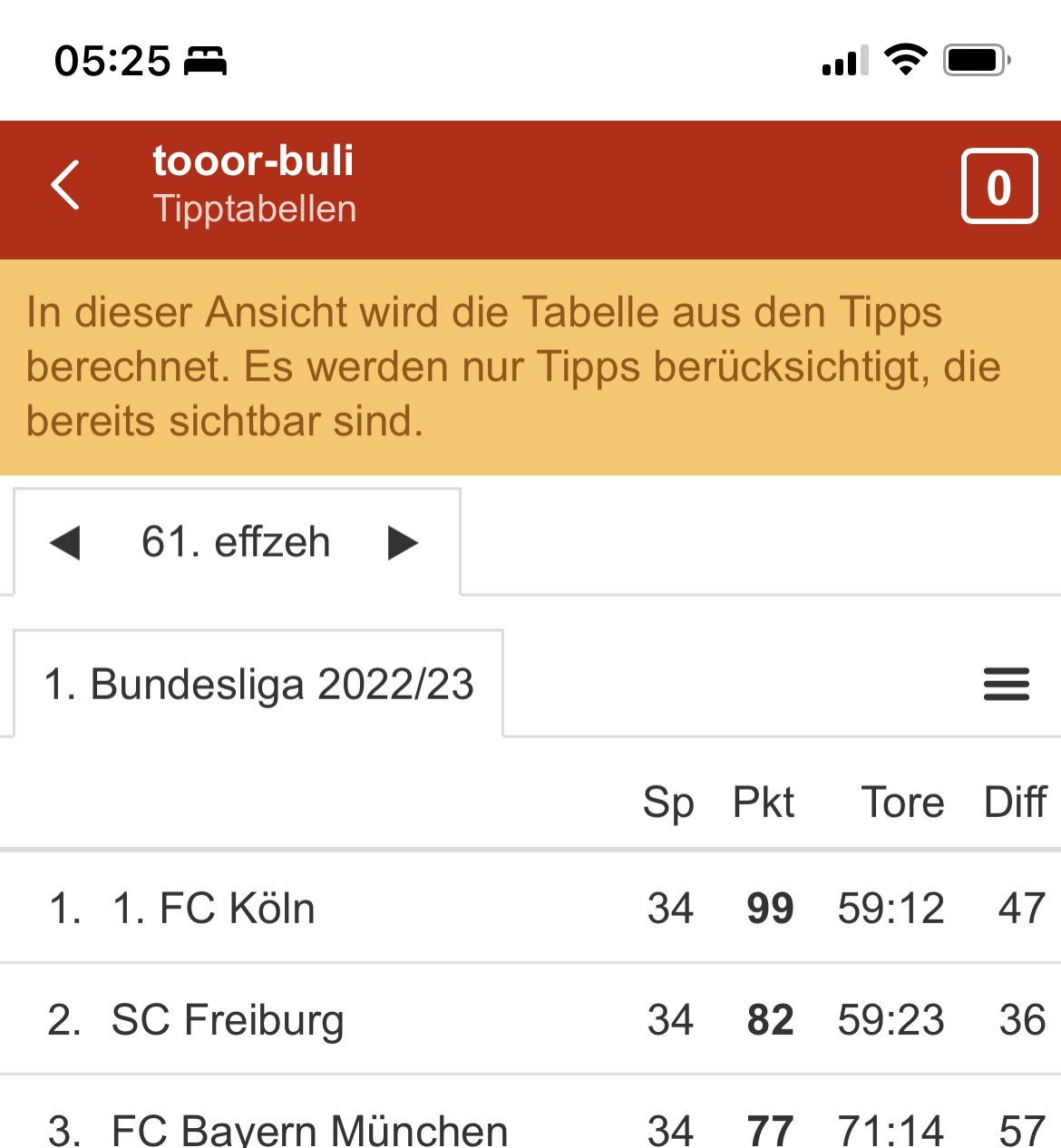Open the notification counter badge
The image size is (1061, 1148).
pyautogui.click(x=998, y=186)
